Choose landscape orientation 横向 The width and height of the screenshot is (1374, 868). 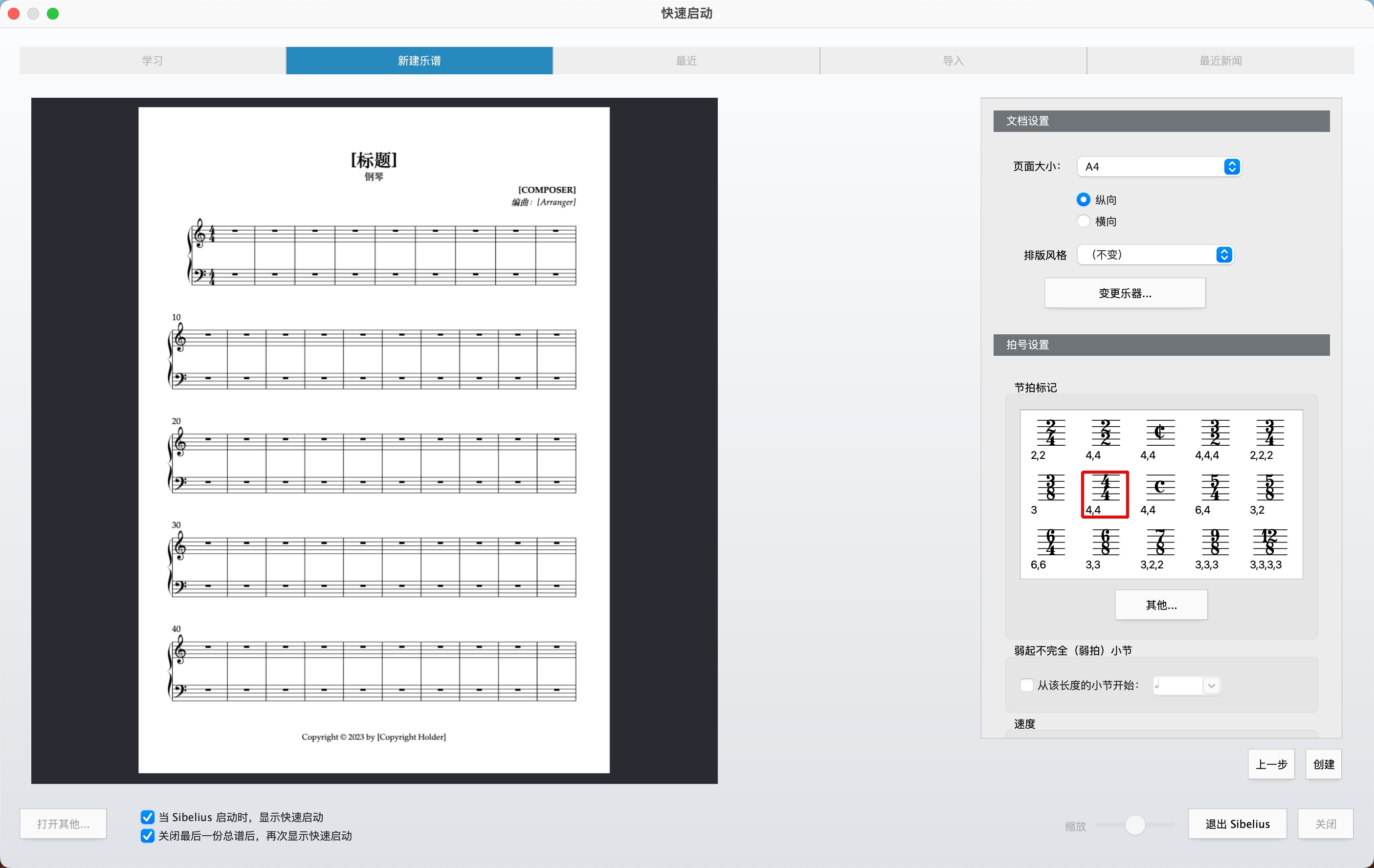(x=1083, y=221)
